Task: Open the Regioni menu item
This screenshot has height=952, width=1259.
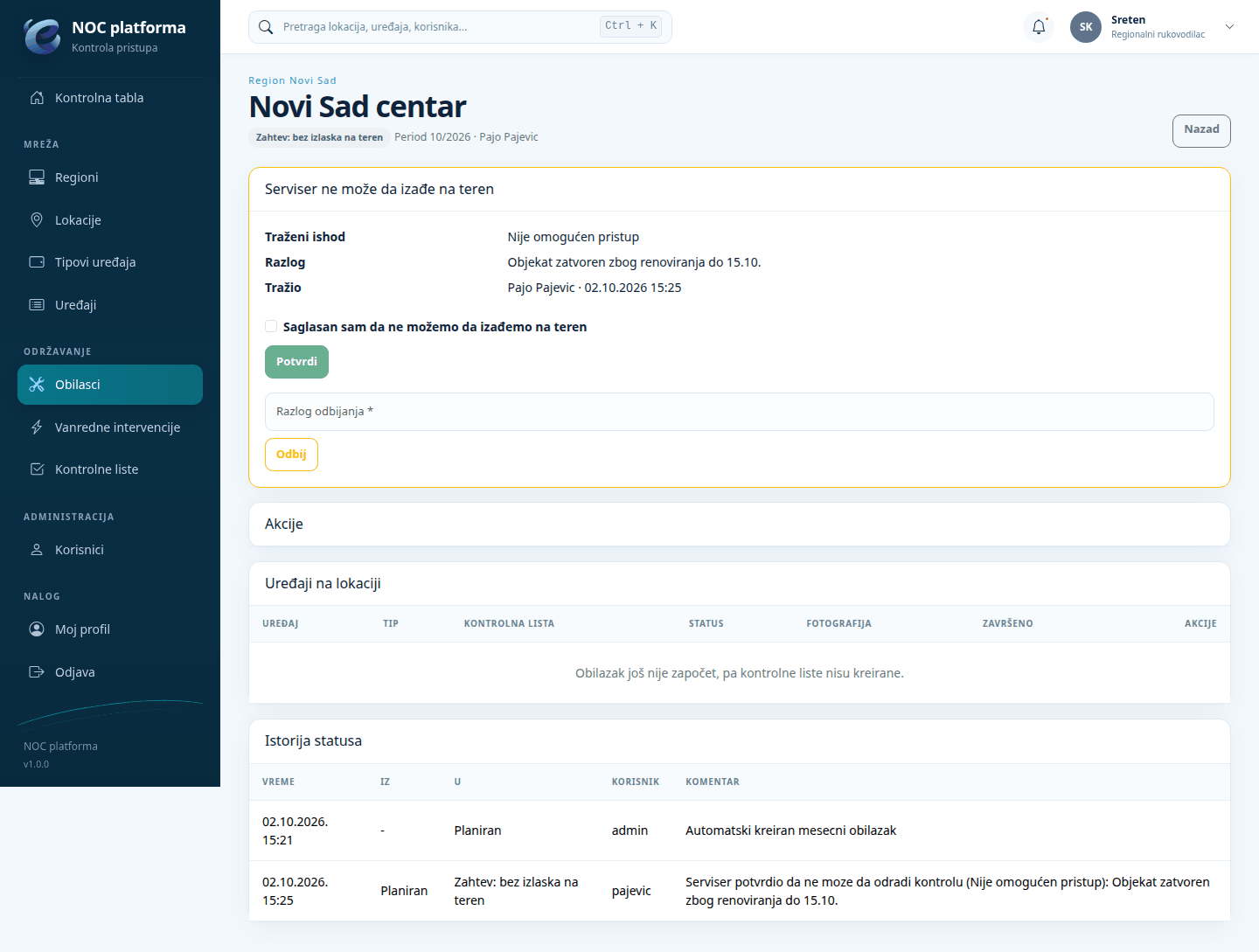Action: tap(110, 177)
